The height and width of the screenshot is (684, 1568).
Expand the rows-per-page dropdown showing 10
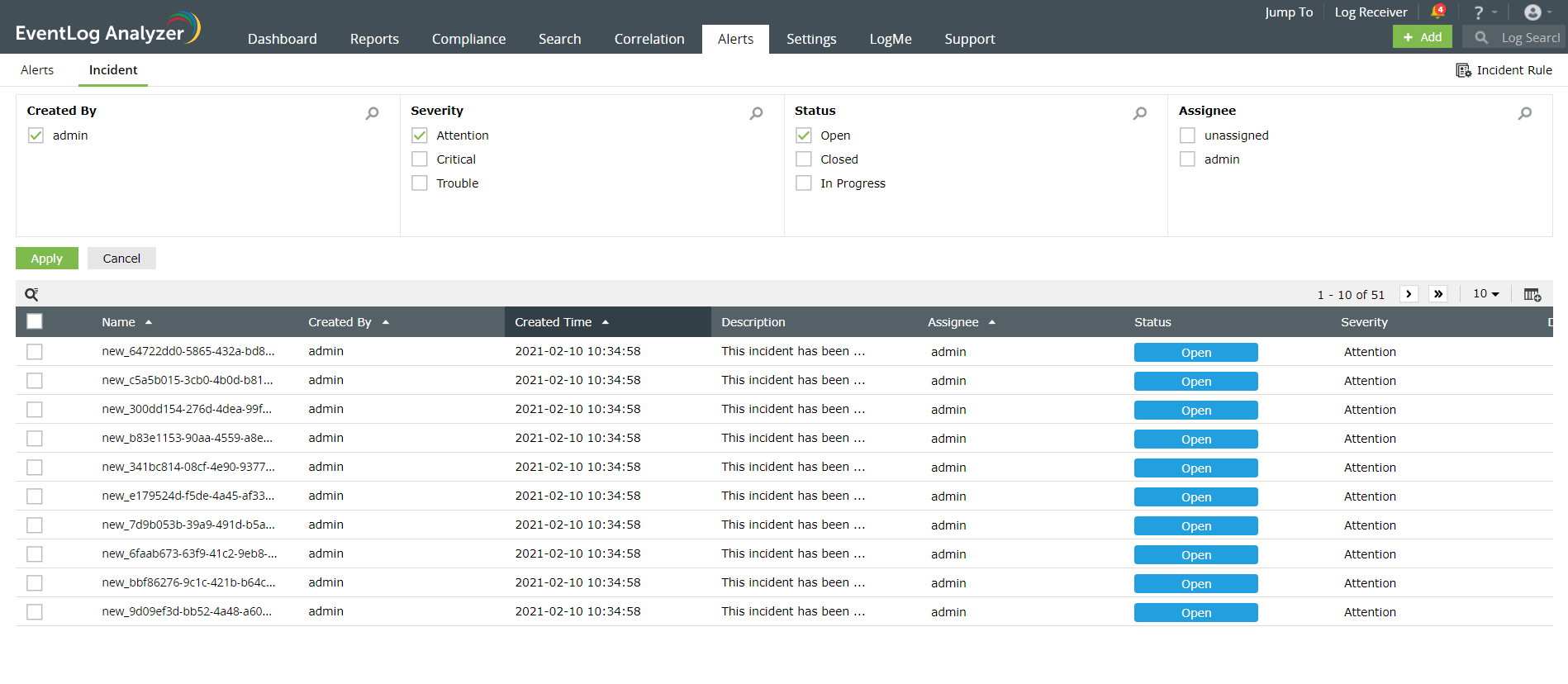pyautogui.click(x=1485, y=294)
